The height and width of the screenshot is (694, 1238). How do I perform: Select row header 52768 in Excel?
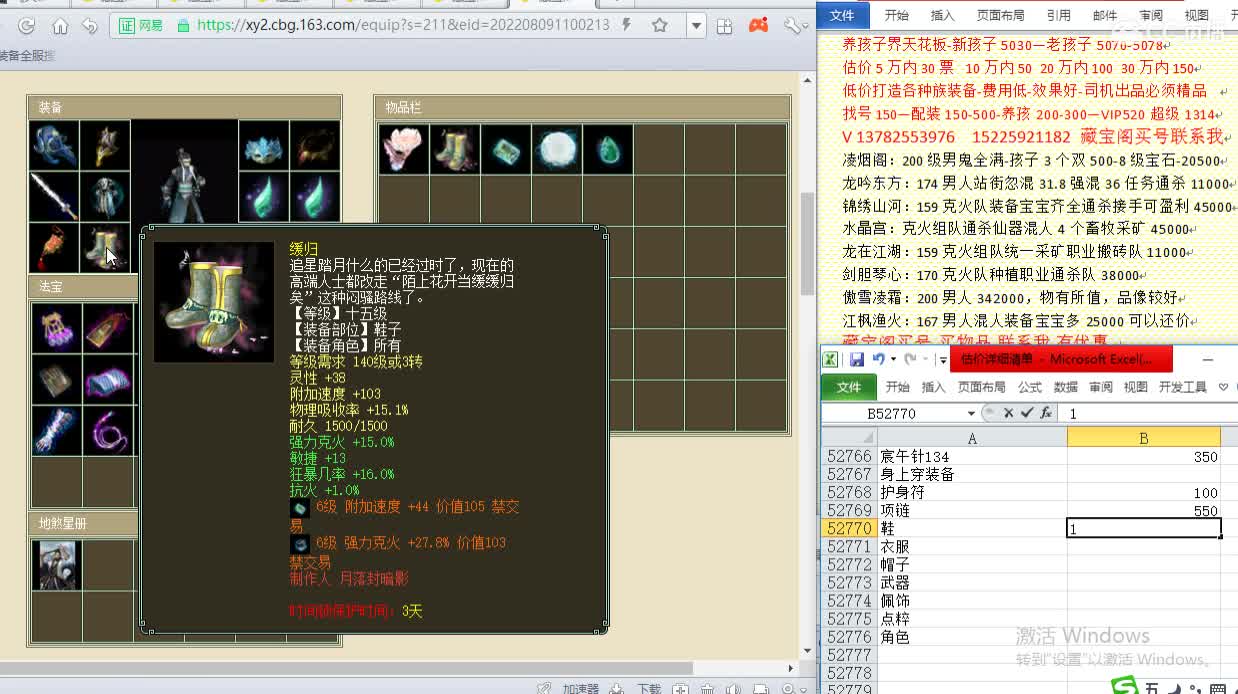[849, 492]
